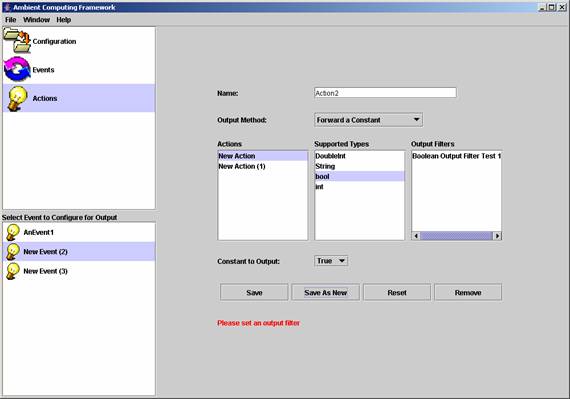This screenshot has width=570, height=399.
Task: Click the bulb icon beside New Event (3)
Action: click(x=13, y=271)
